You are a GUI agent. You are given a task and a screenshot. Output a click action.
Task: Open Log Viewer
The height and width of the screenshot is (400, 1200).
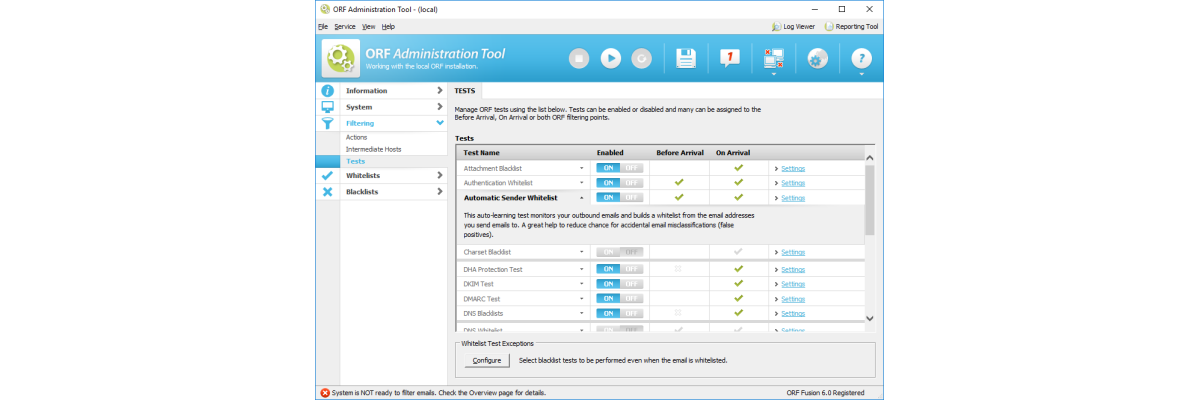click(794, 27)
